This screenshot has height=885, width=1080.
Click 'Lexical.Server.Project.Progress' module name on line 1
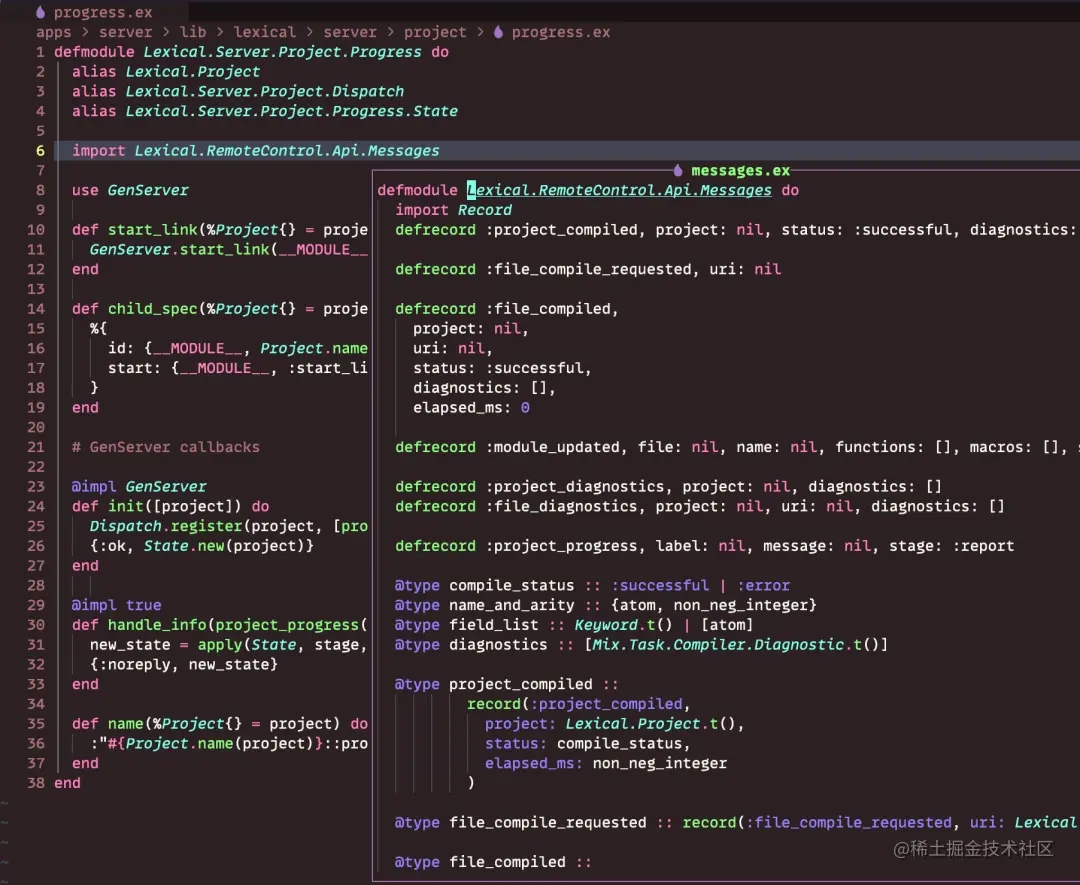tap(282, 52)
